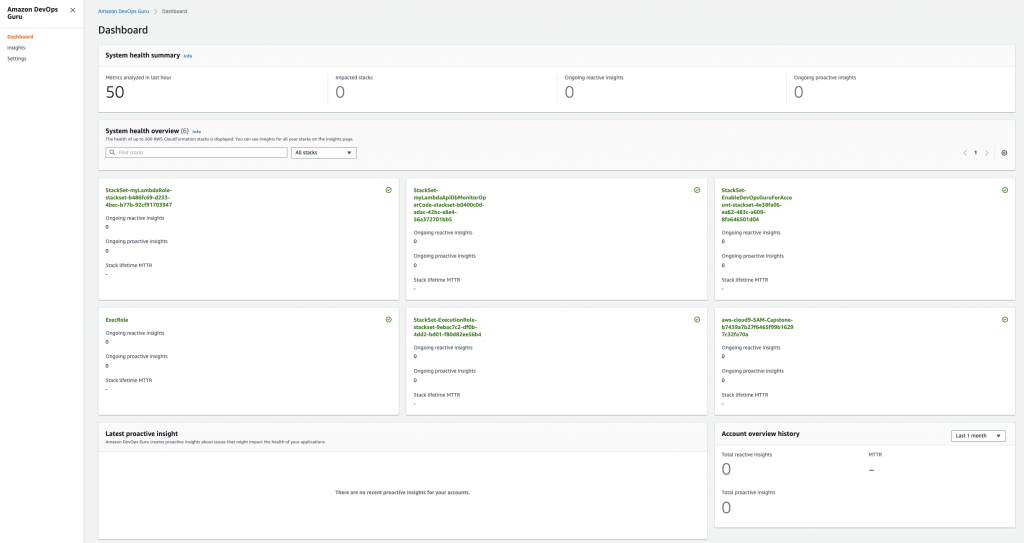Open Insights in the side navigation
This screenshot has height=543, width=1024.
(16, 48)
